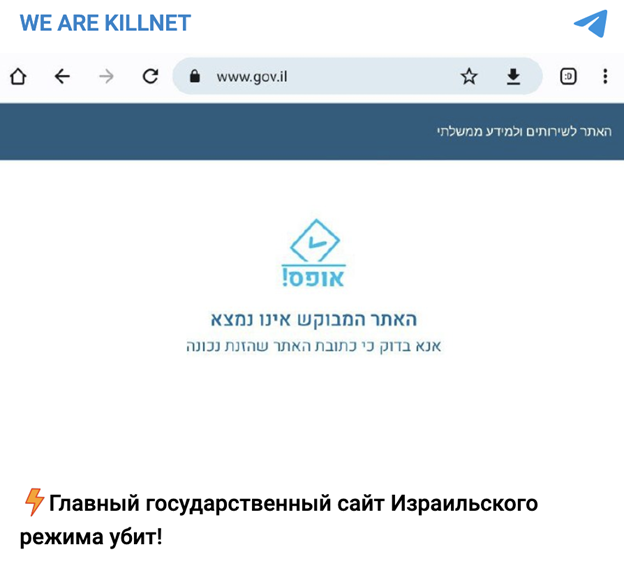Click the lightning bolt emoji
The width and height of the screenshot is (624, 577).
click(34, 502)
